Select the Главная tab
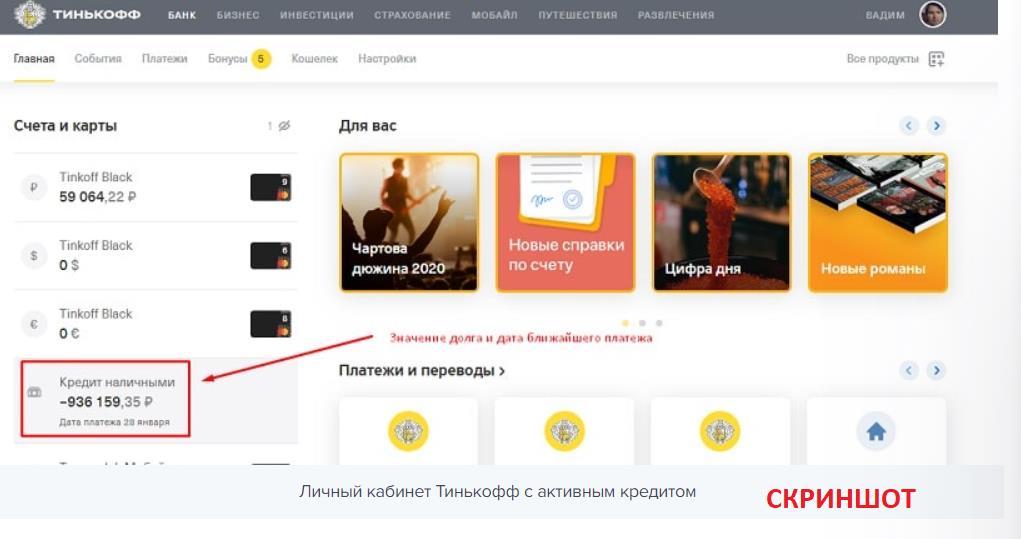 pos(34,59)
